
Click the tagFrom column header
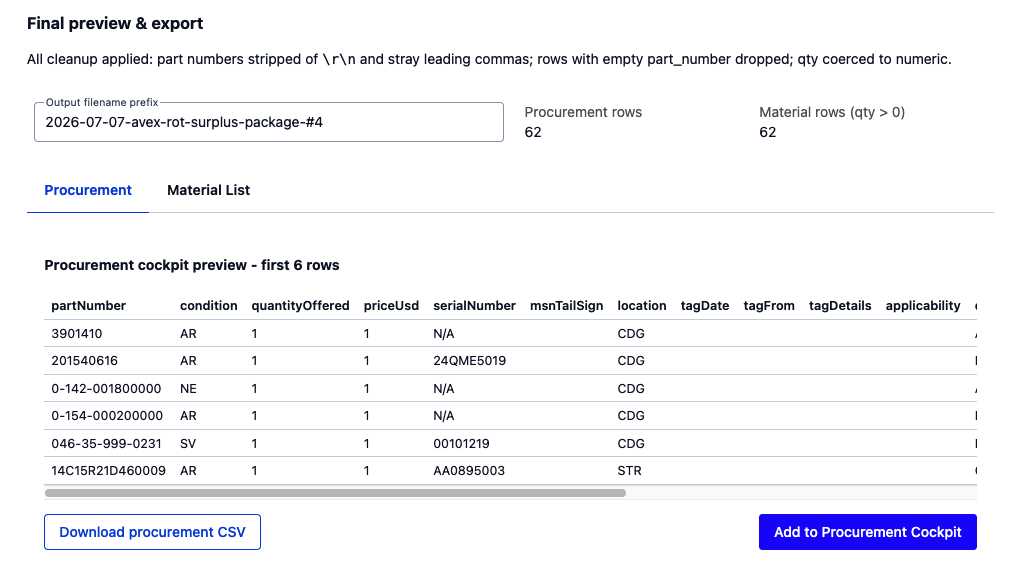point(769,305)
